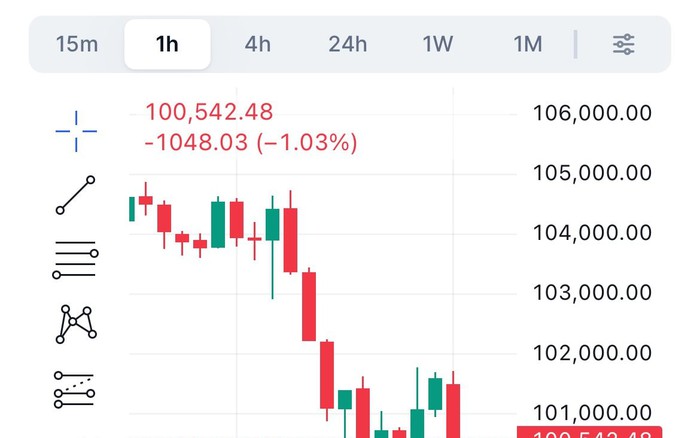The width and height of the screenshot is (700, 438).
Task: Switch to the 1W timeframe
Action: (438, 44)
